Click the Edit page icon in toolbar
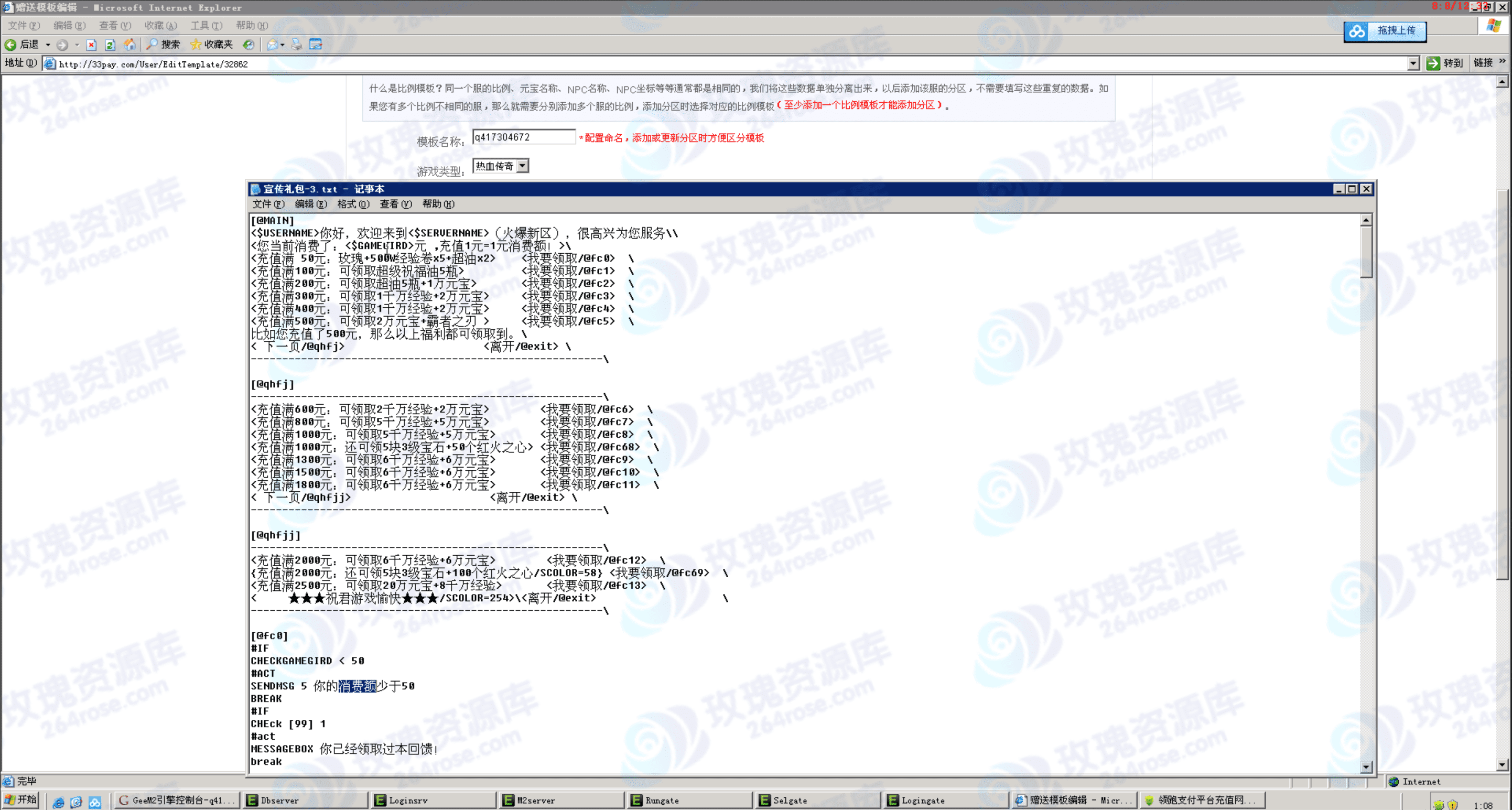 [x=316, y=45]
